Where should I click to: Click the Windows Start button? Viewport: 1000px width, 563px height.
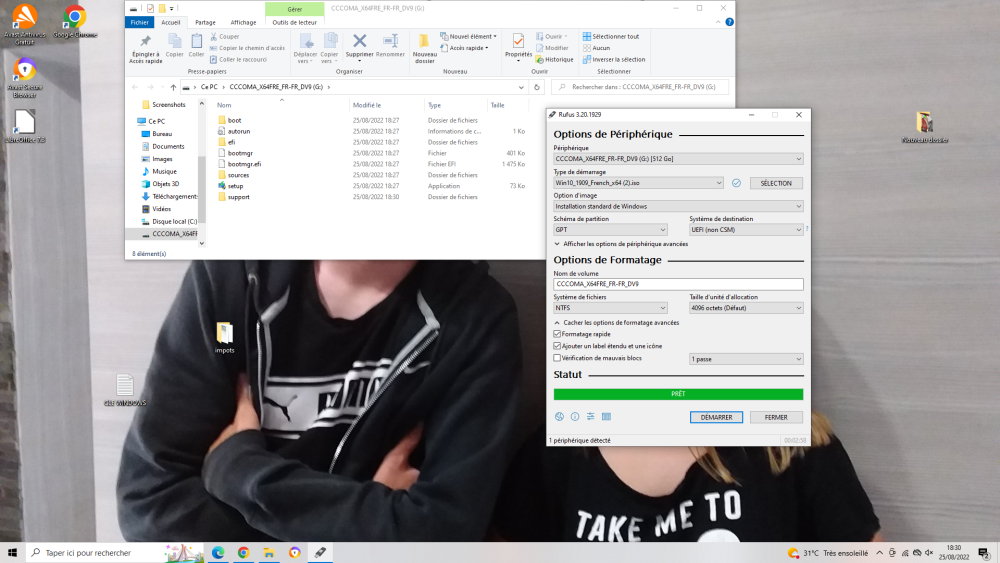coord(12,553)
